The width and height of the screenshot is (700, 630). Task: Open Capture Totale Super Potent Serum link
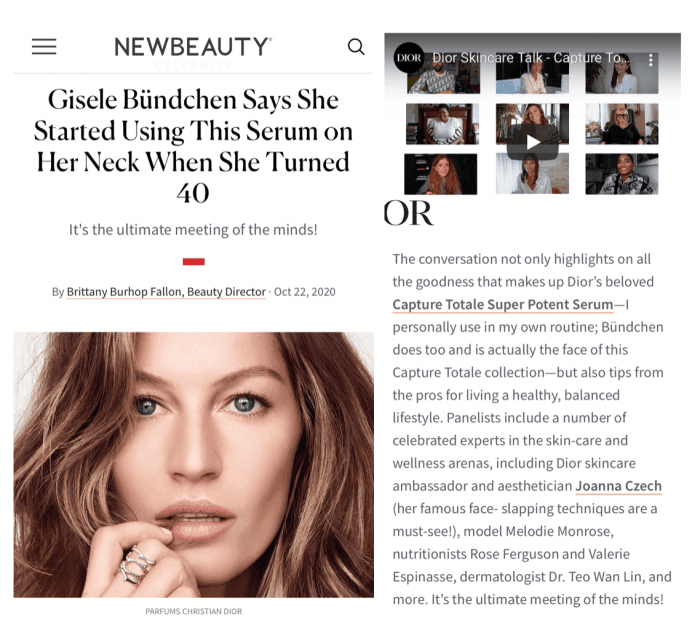click(503, 305)
